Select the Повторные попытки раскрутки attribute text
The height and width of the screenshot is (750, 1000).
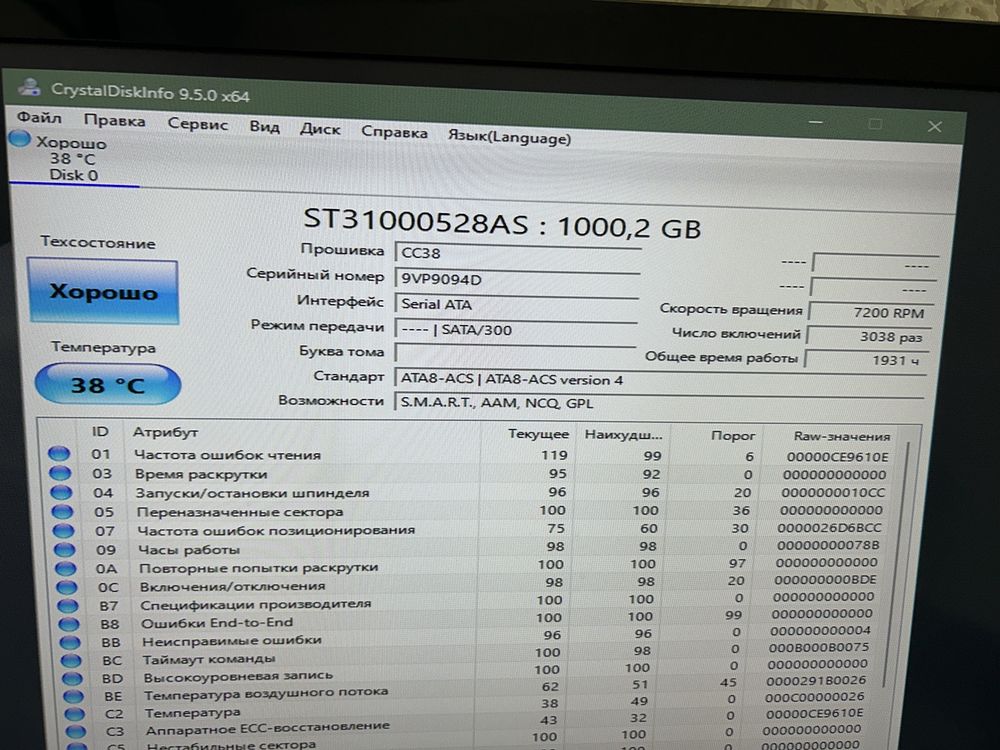259,568
